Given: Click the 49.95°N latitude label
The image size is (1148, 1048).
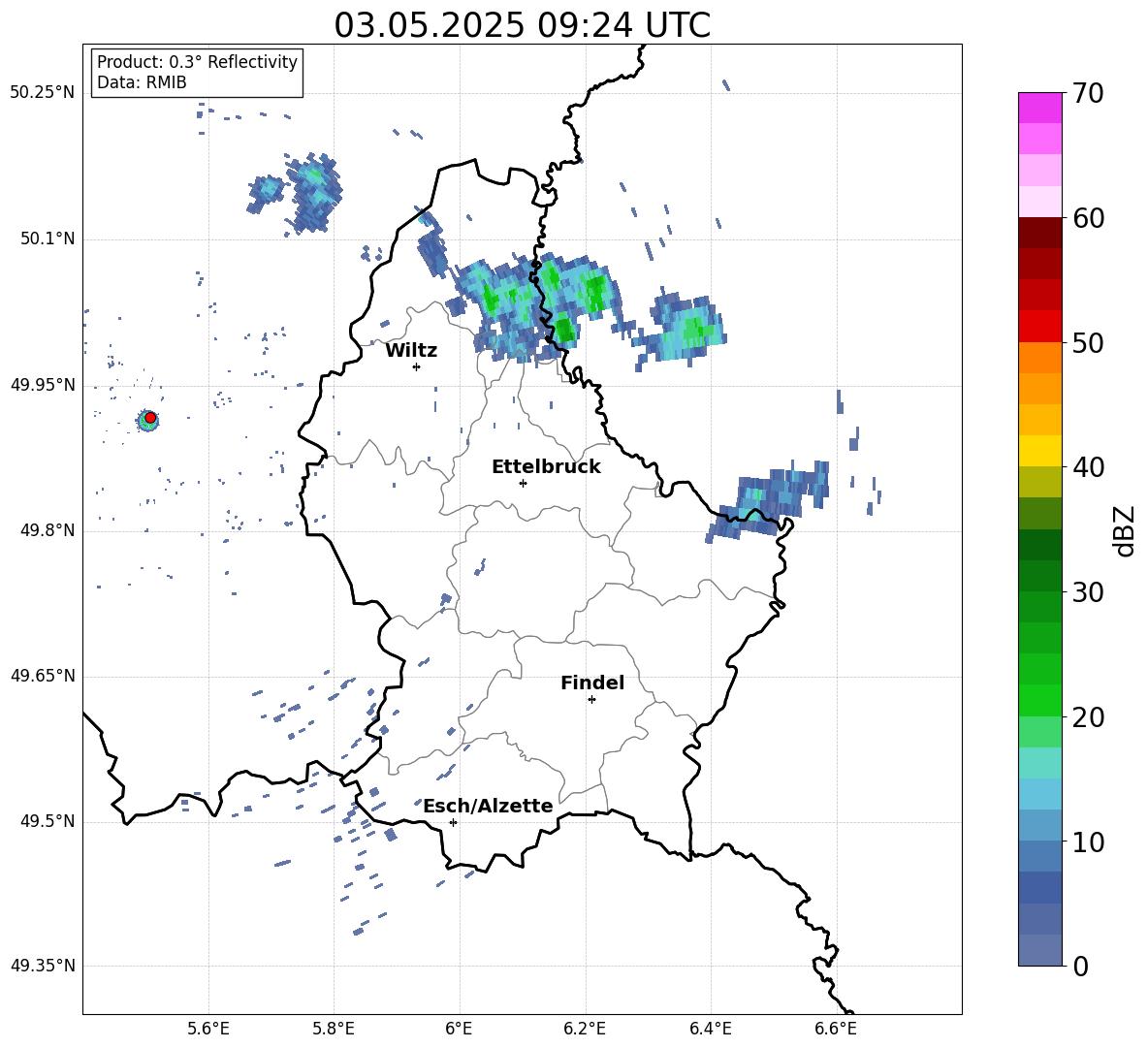Looking at the screenshot, I should point(43,385).
